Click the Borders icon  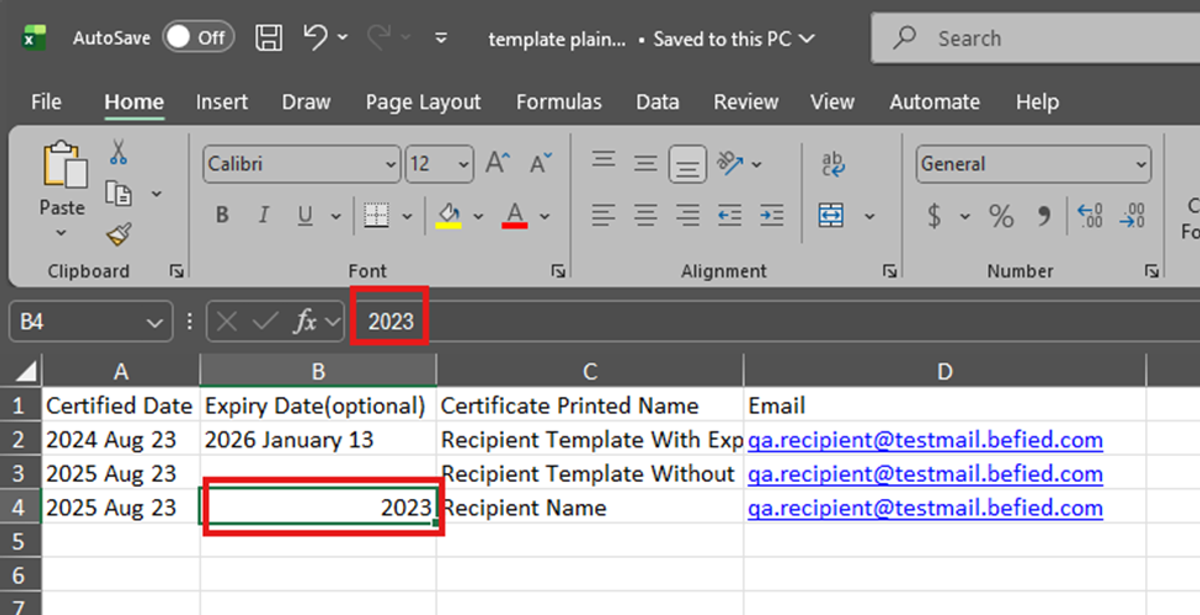[376, 215]
